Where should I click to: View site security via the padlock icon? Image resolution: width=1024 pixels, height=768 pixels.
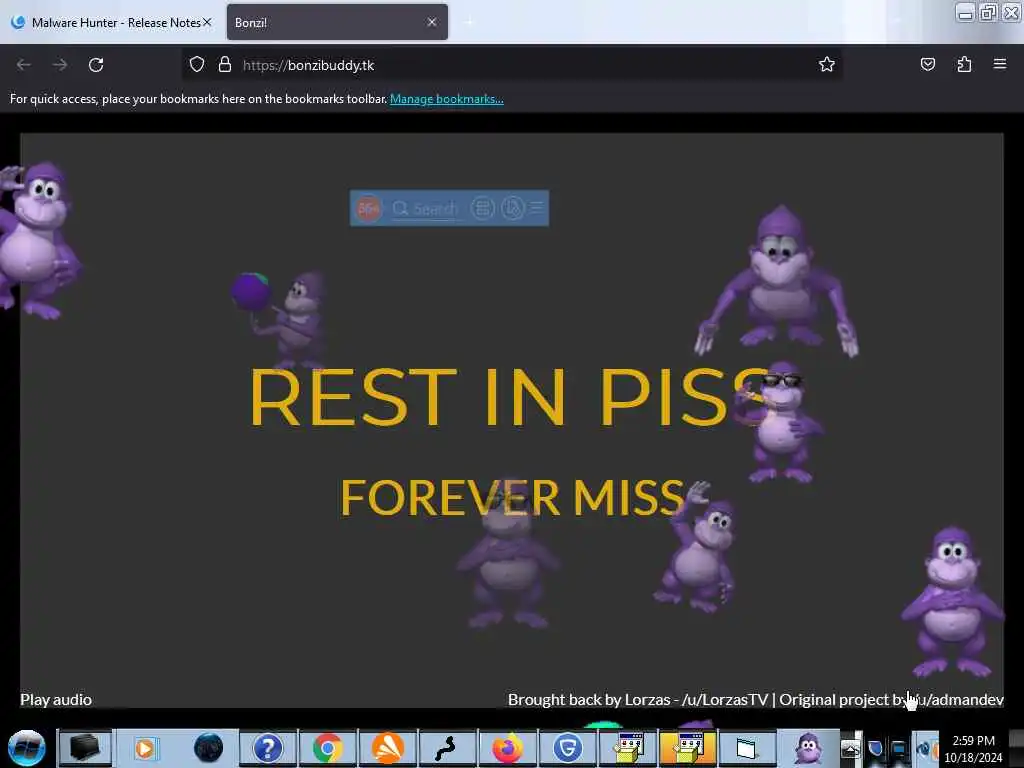225,65
